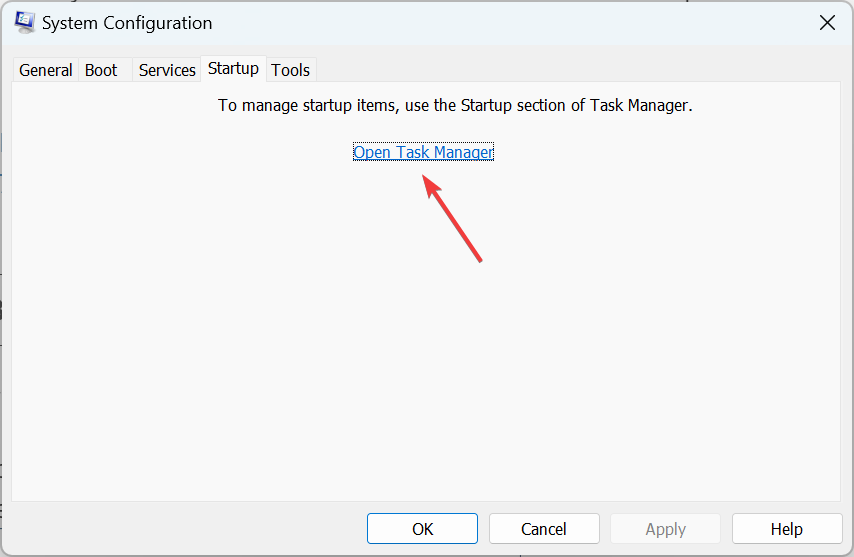Screen dimensions: 854x557
Task: Open Help for System Configuration
Action: coord(787,529)
